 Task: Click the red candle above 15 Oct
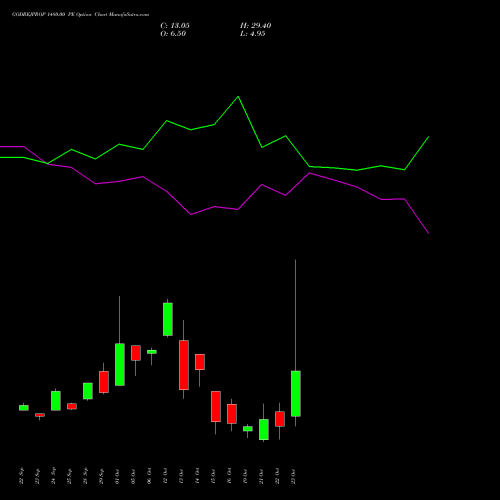pyautogui.click(x=216, y=406)
